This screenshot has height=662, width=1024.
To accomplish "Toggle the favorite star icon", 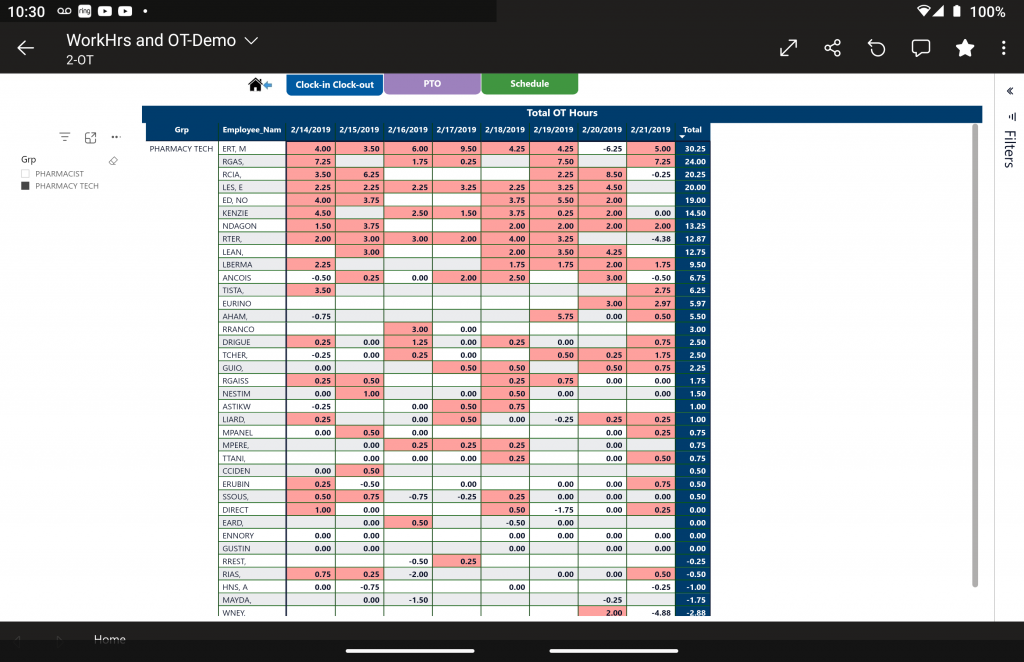I will (964, 48).
